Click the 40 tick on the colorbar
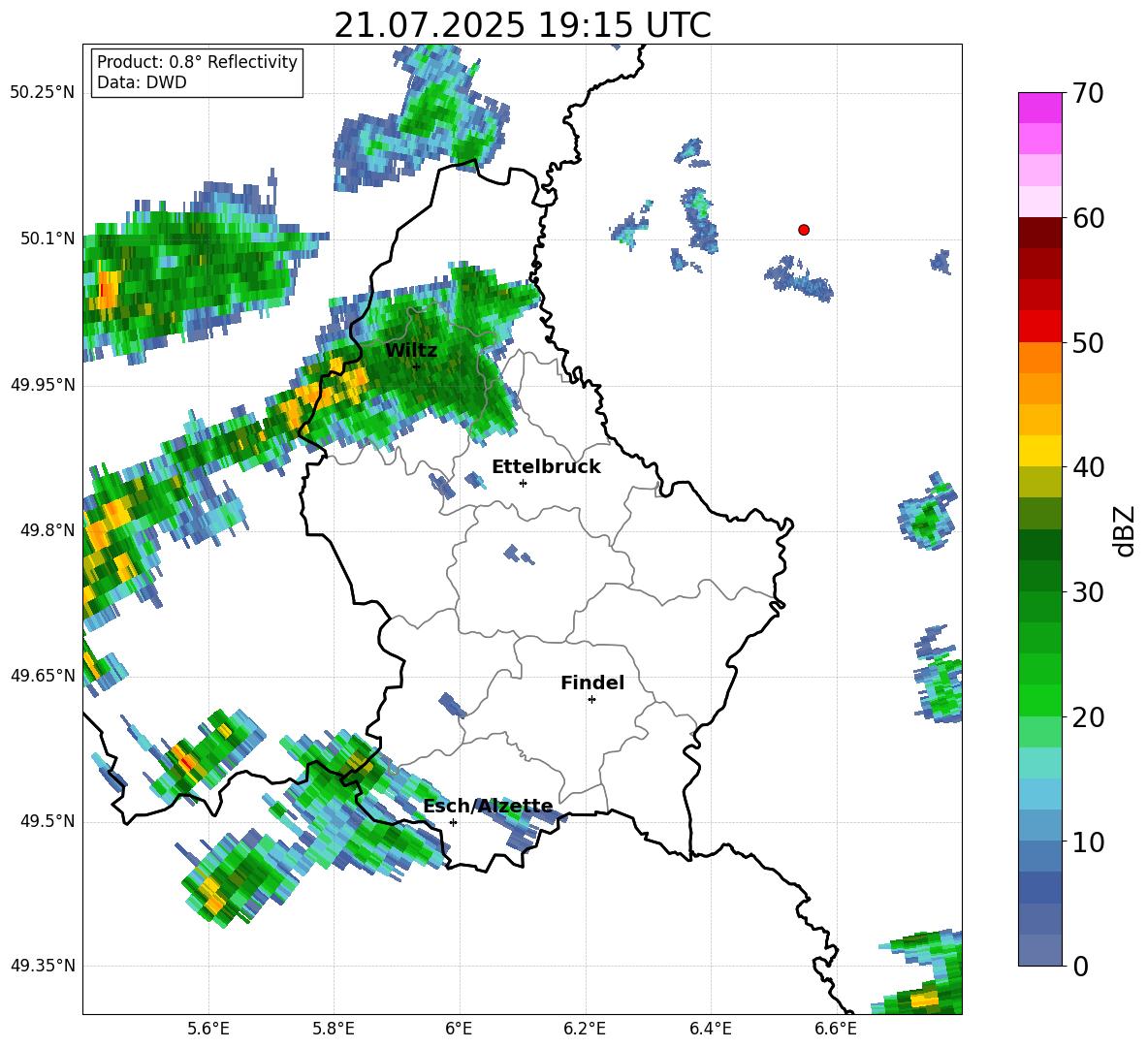 1088,467
